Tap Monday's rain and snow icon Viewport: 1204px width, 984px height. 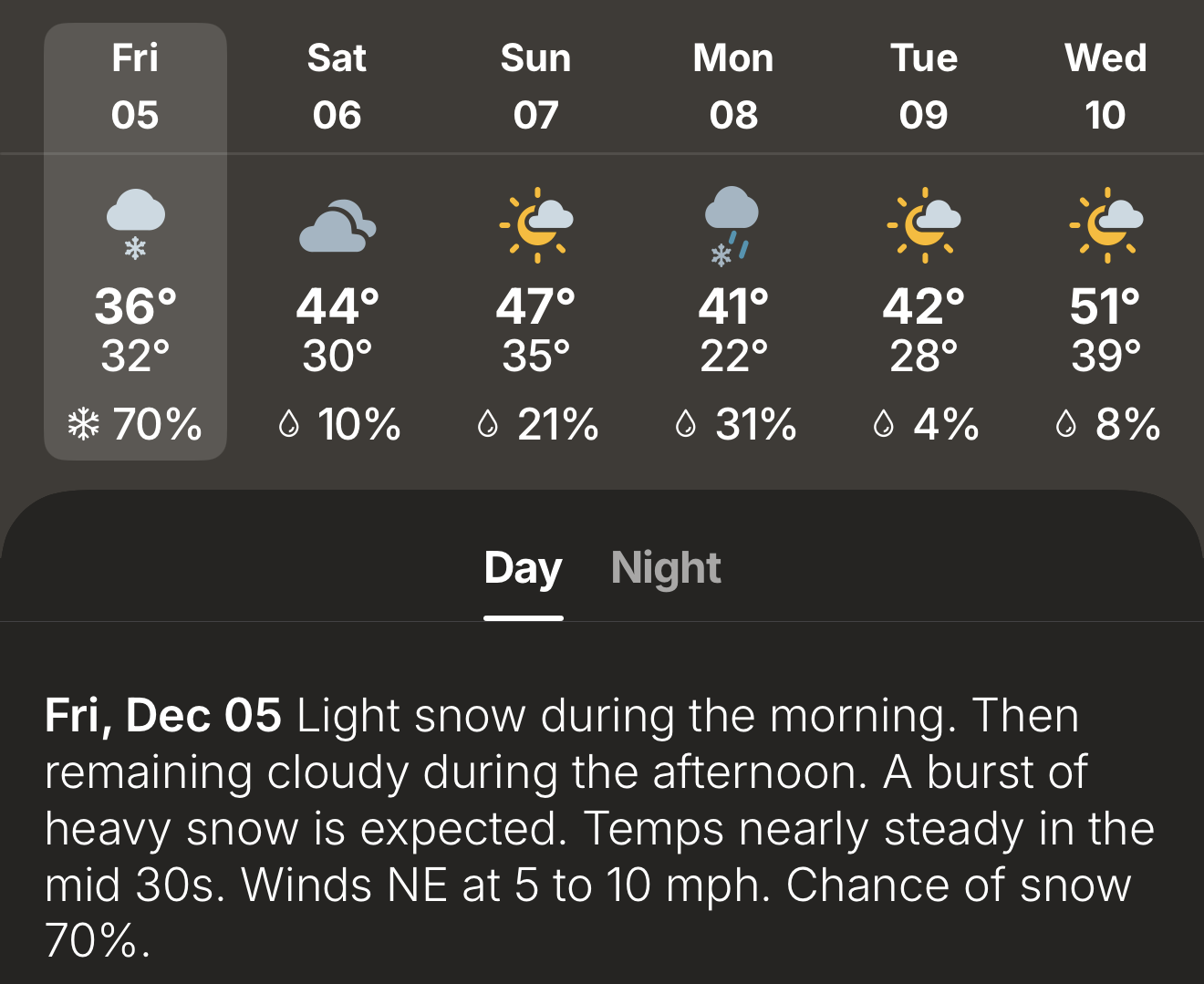[x=732, y=225]
